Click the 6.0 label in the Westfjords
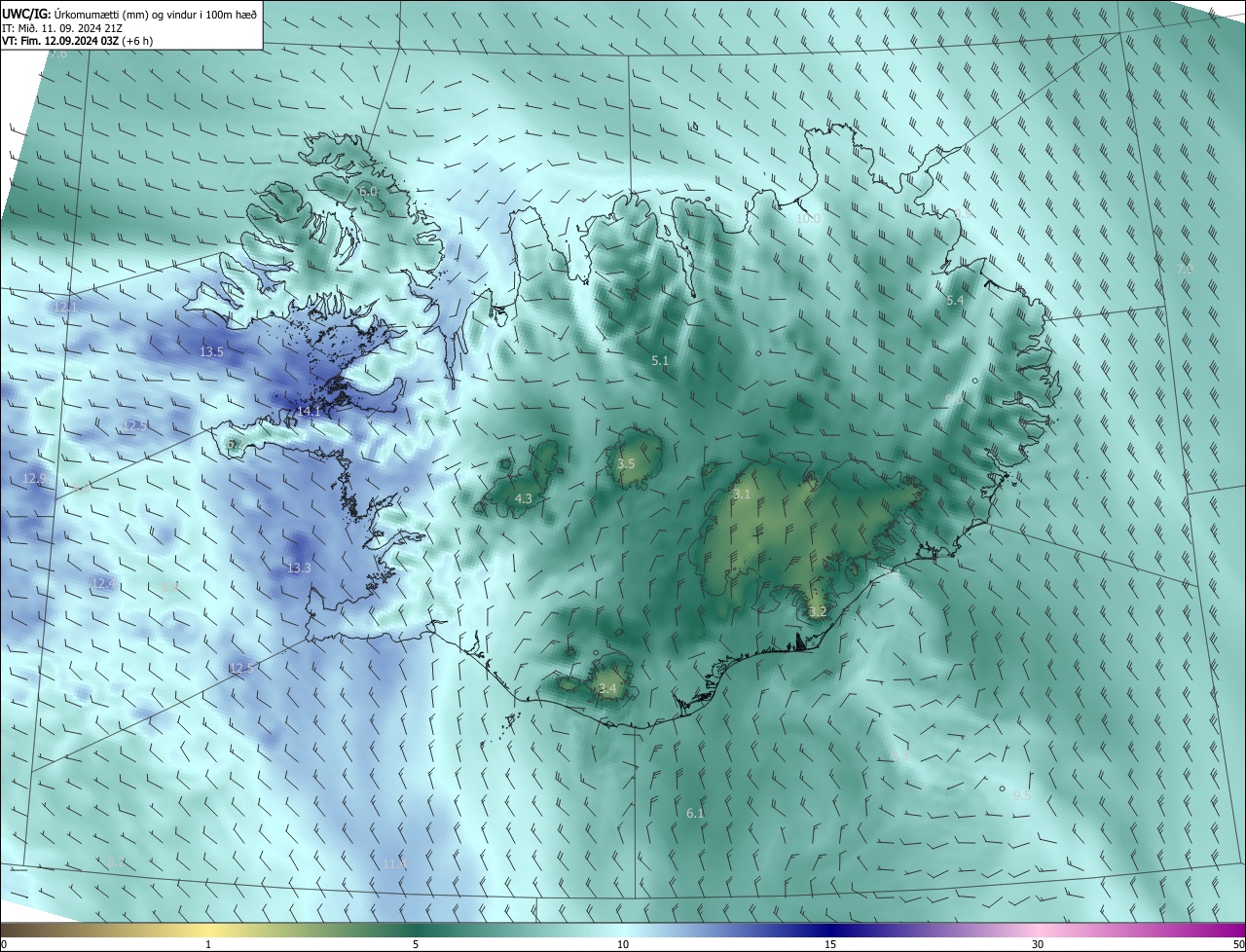1246x952 pixels. click(368, 192)
